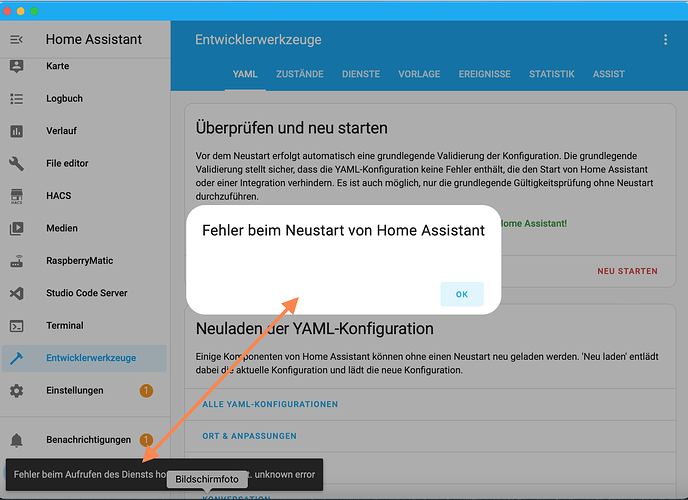The width and height of the screenshot is (688, 500).
Task: Click the Entwicklerwerkzeuge hammer icon
Action: [16, 358]
